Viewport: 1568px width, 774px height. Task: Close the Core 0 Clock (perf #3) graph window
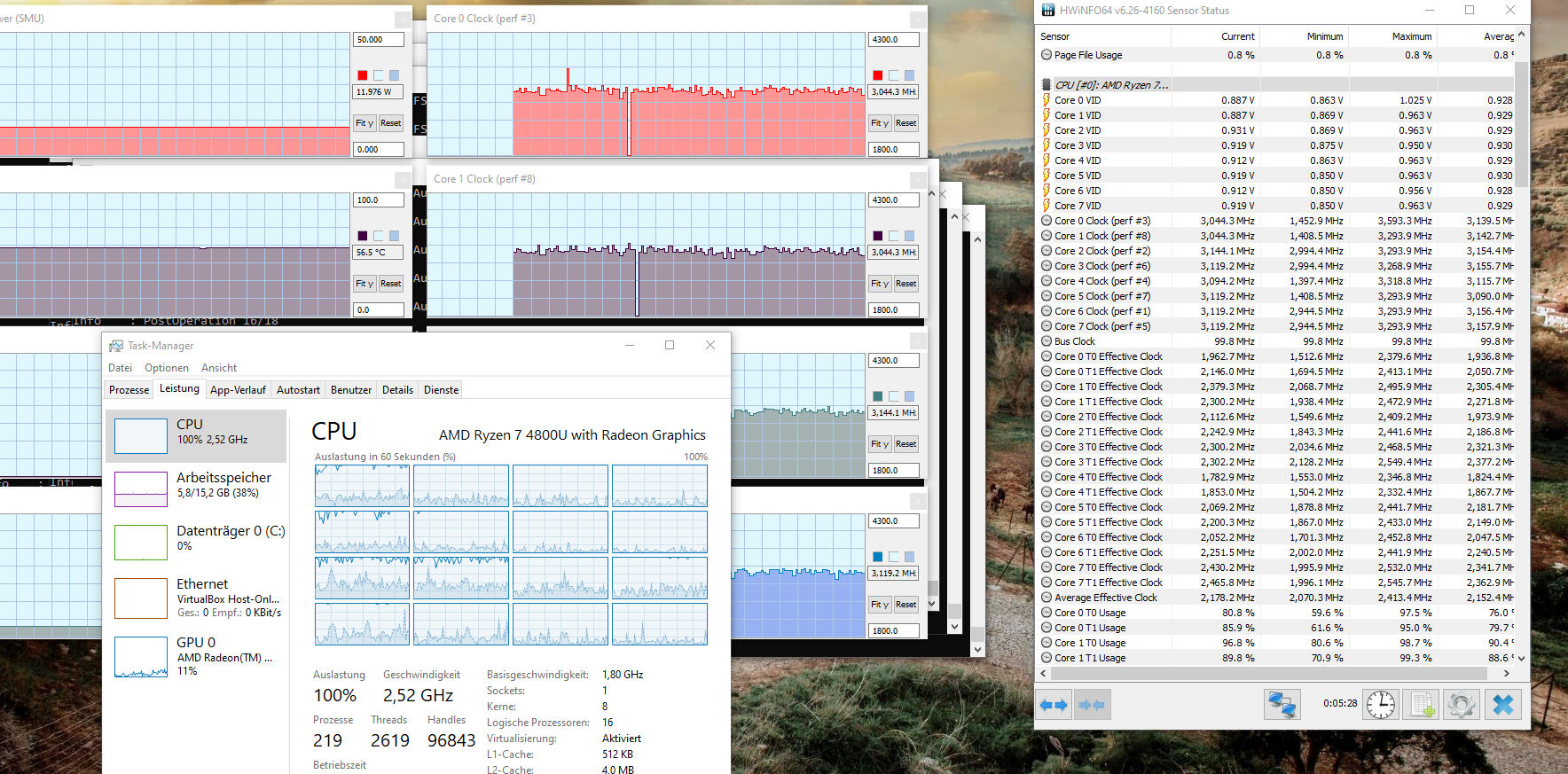tap(918, 19)
